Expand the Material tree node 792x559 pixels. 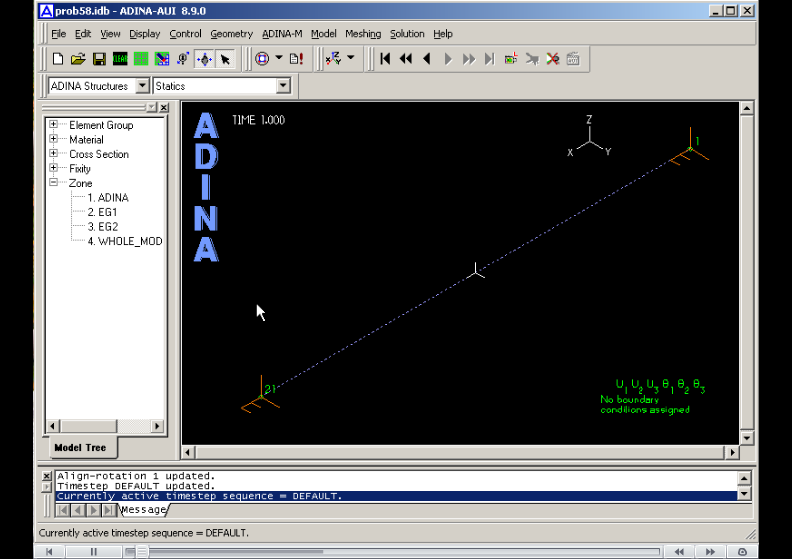coord(53,139)
